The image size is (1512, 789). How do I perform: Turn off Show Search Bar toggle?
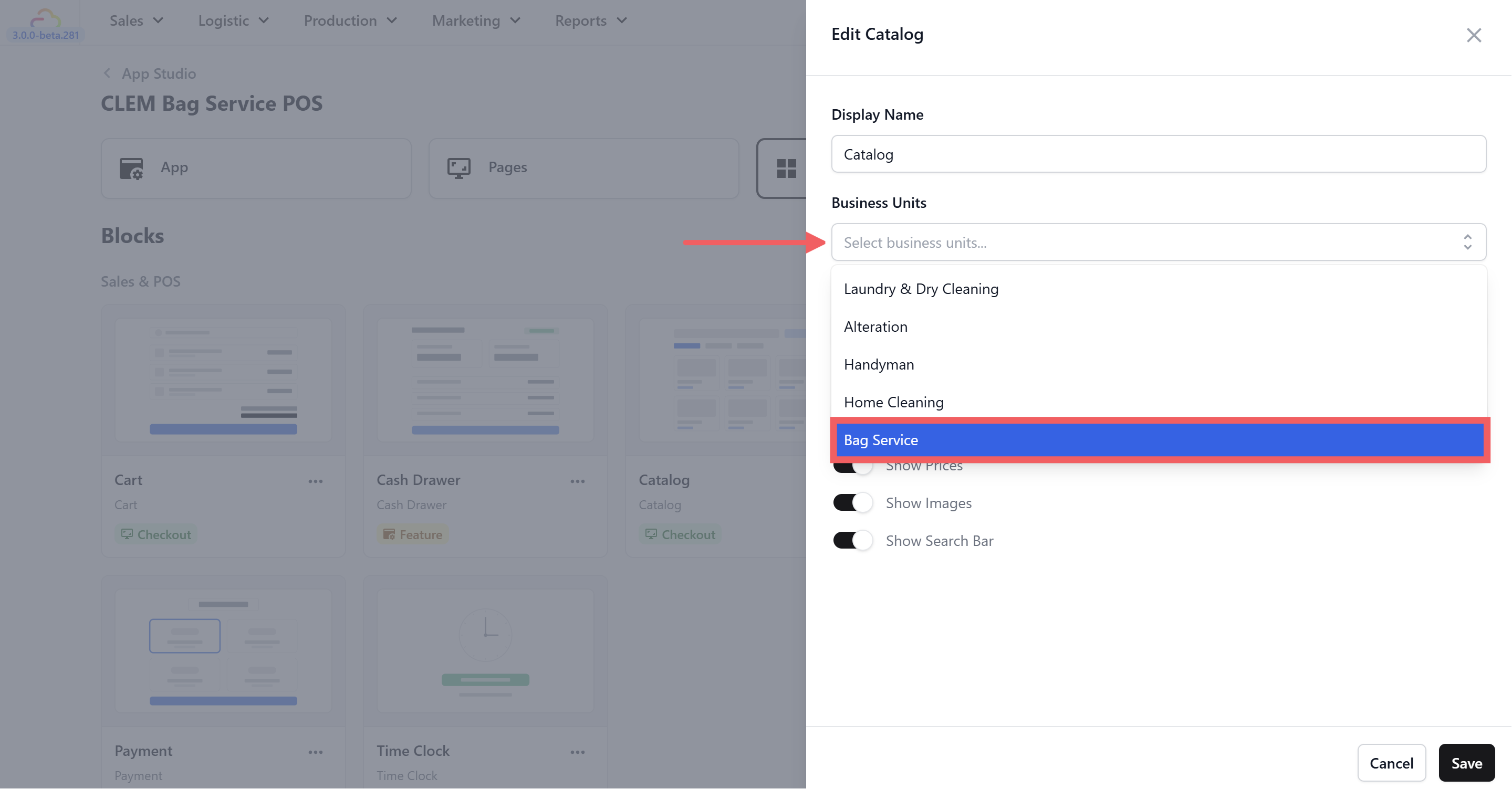tap(852, 540)
